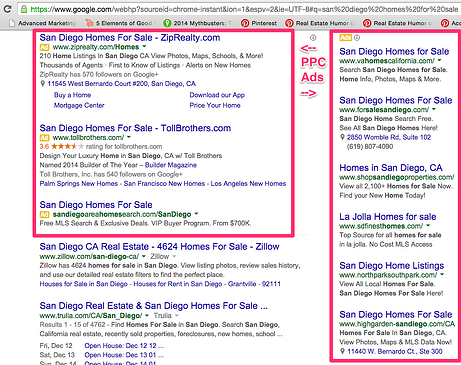Click Houses for Sale in San Diego link
Viewport: 461px width, 365px height.
[83, 284]
